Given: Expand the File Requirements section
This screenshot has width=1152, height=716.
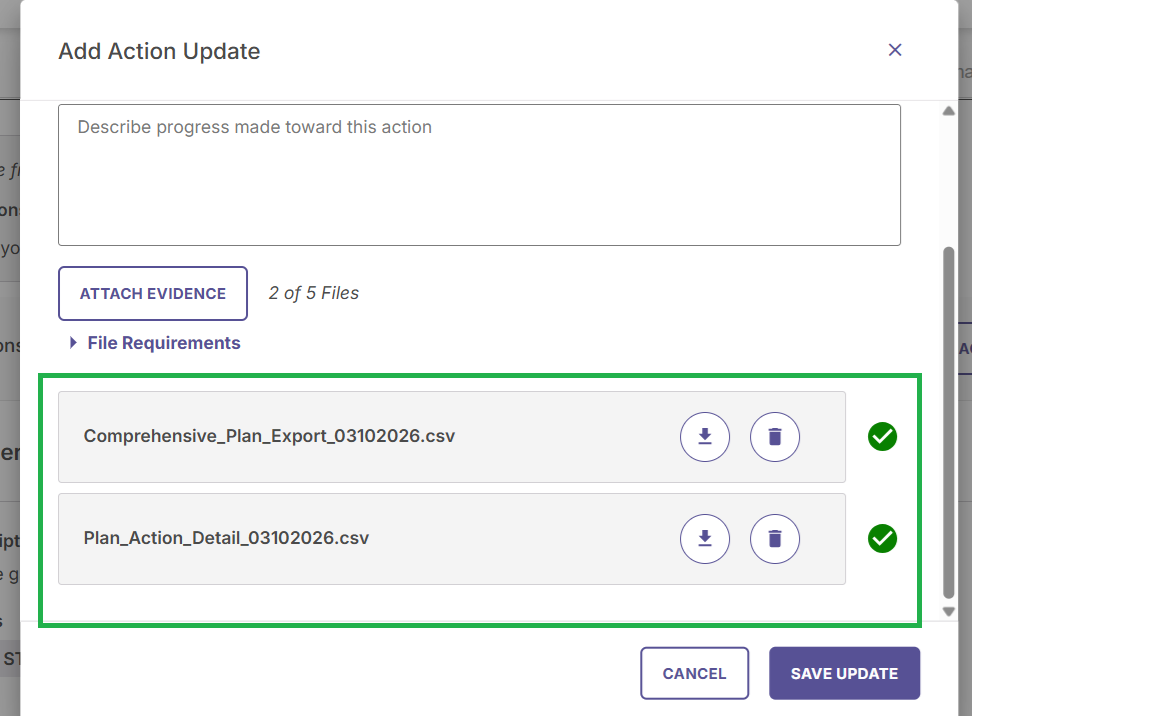Looking at the screenshot, I should [155, 343].
